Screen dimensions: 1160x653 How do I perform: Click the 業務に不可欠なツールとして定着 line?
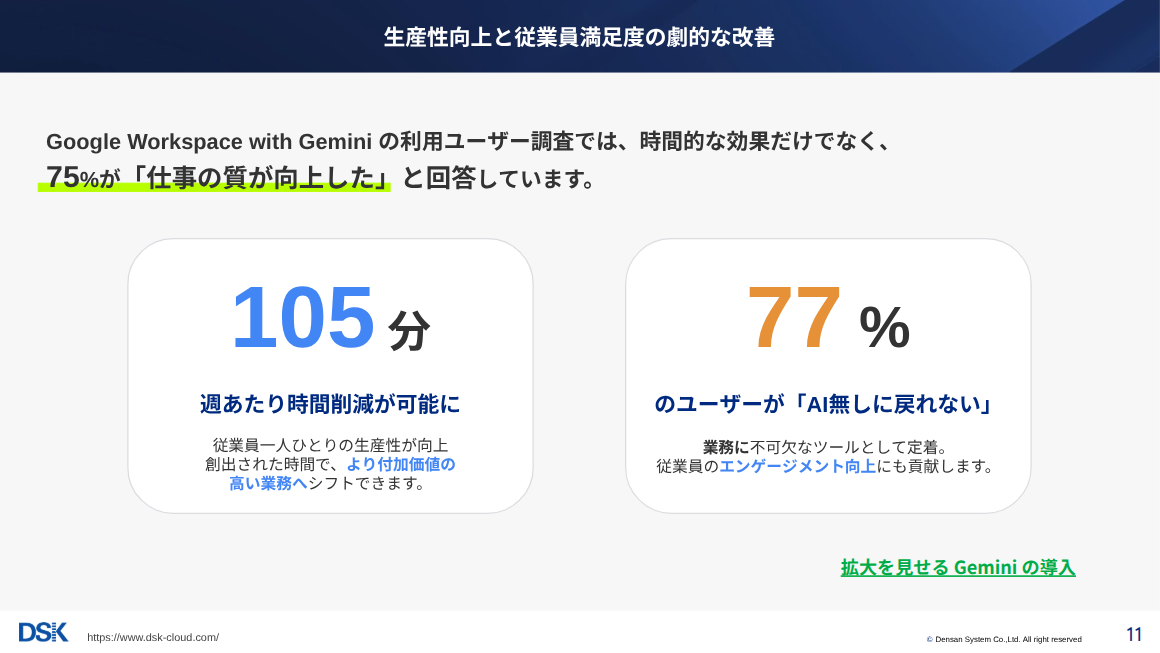[x=825, y=447]
